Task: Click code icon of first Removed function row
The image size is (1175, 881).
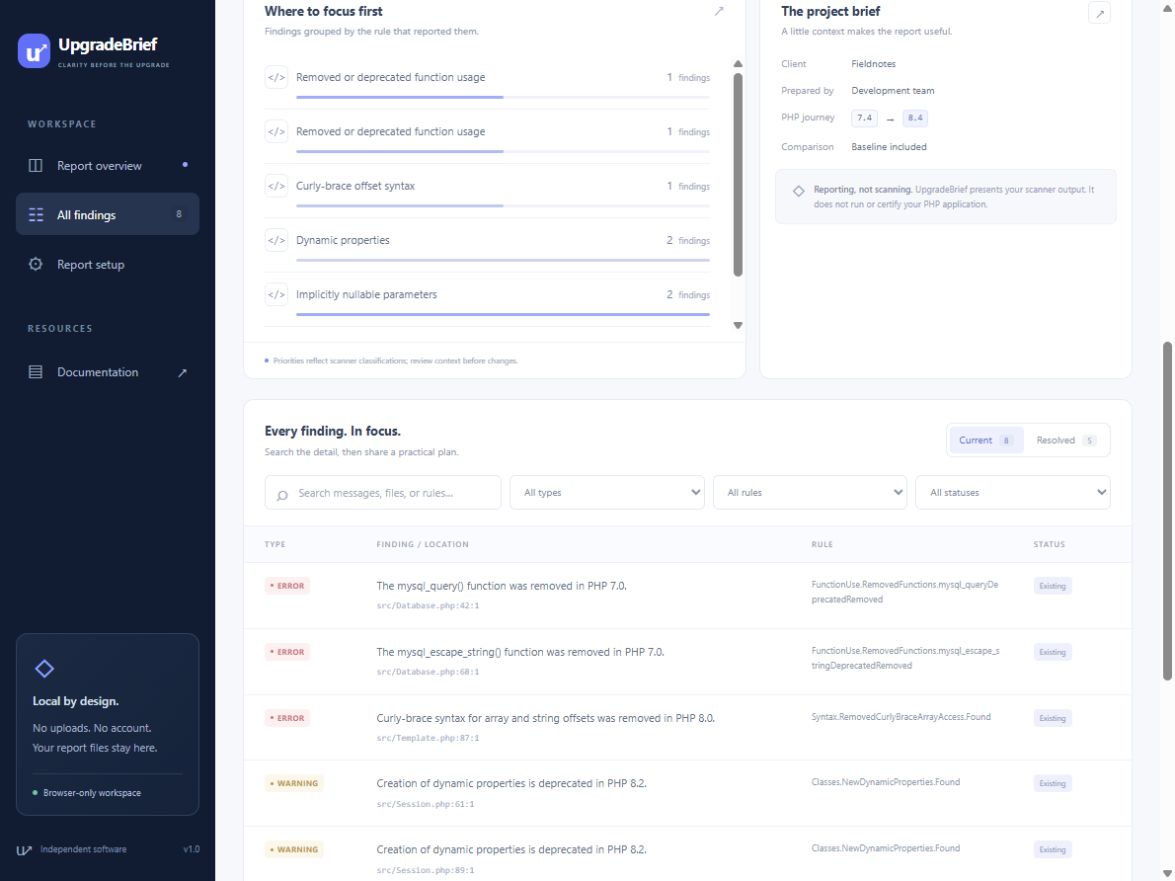Action: click(x=277, y=77)
